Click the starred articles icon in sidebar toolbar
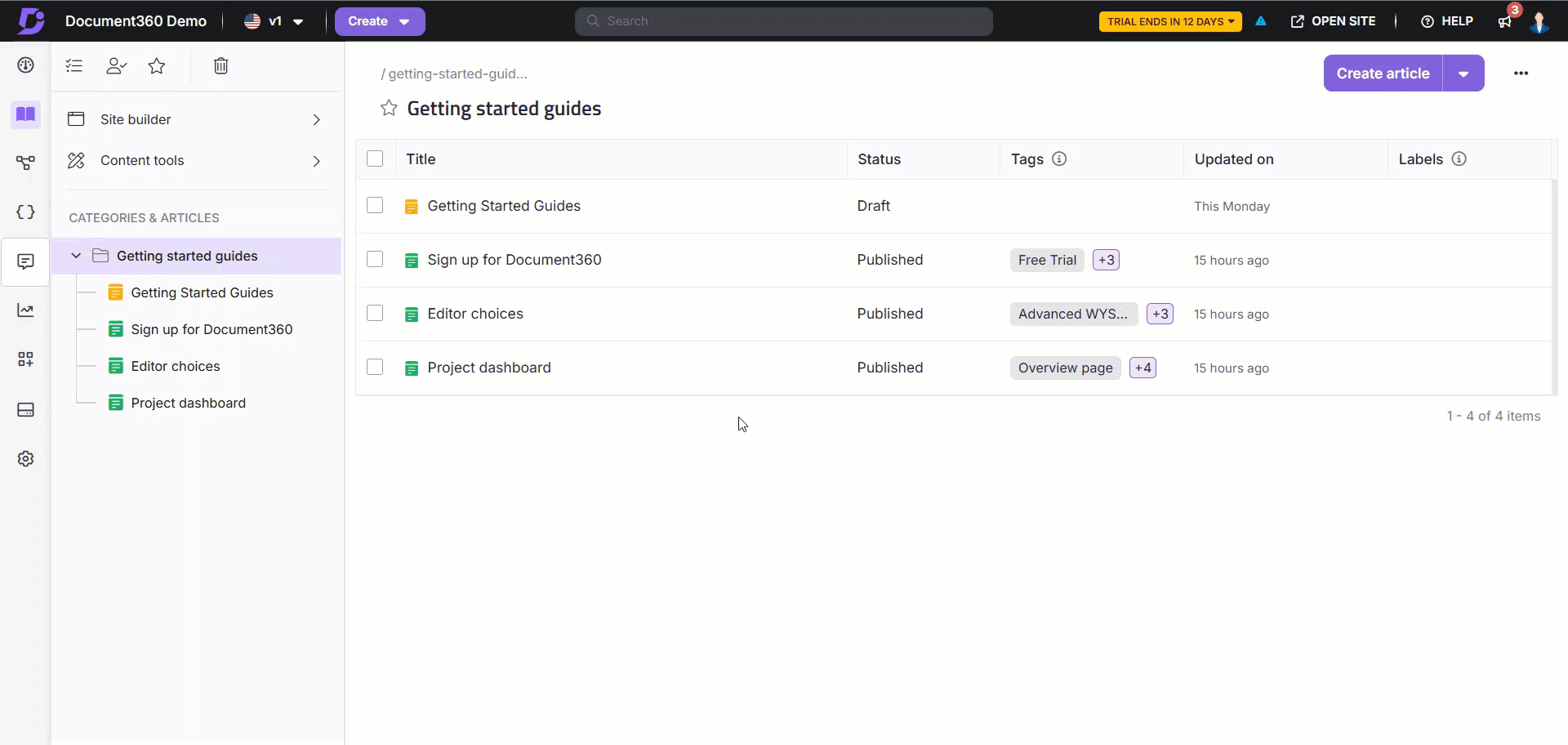 coord(157,66)
